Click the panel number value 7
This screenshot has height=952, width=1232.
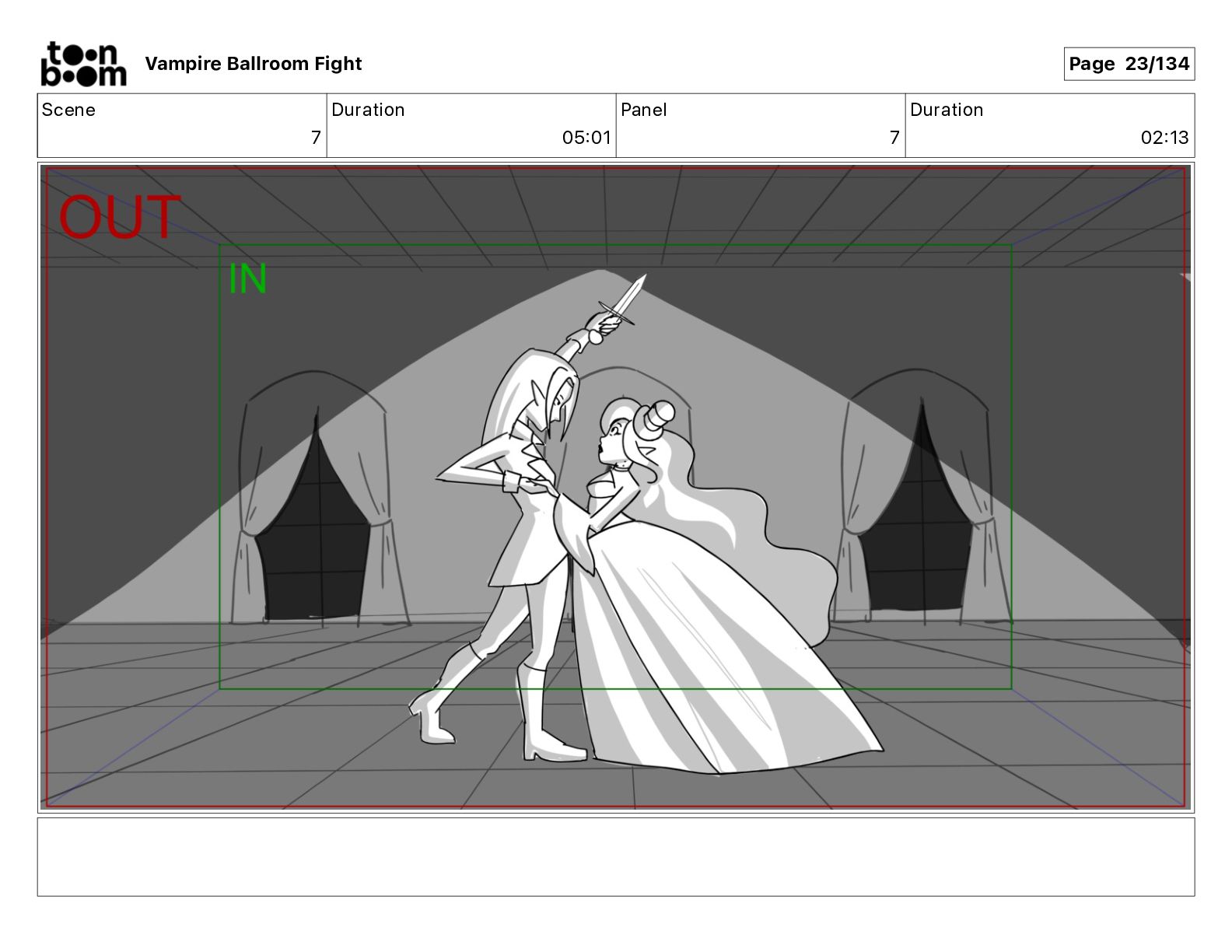894,138
